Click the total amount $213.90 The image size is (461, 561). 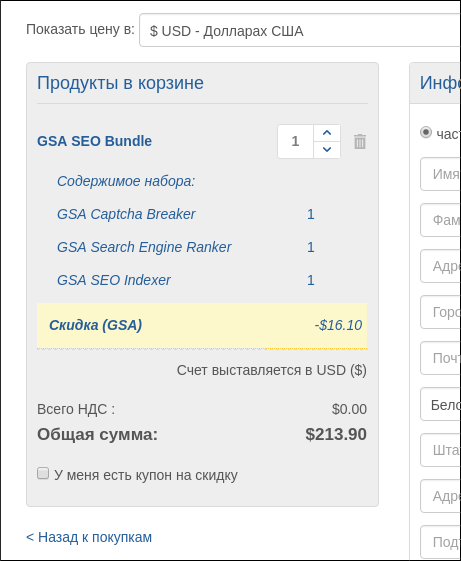tap(336, 434)
